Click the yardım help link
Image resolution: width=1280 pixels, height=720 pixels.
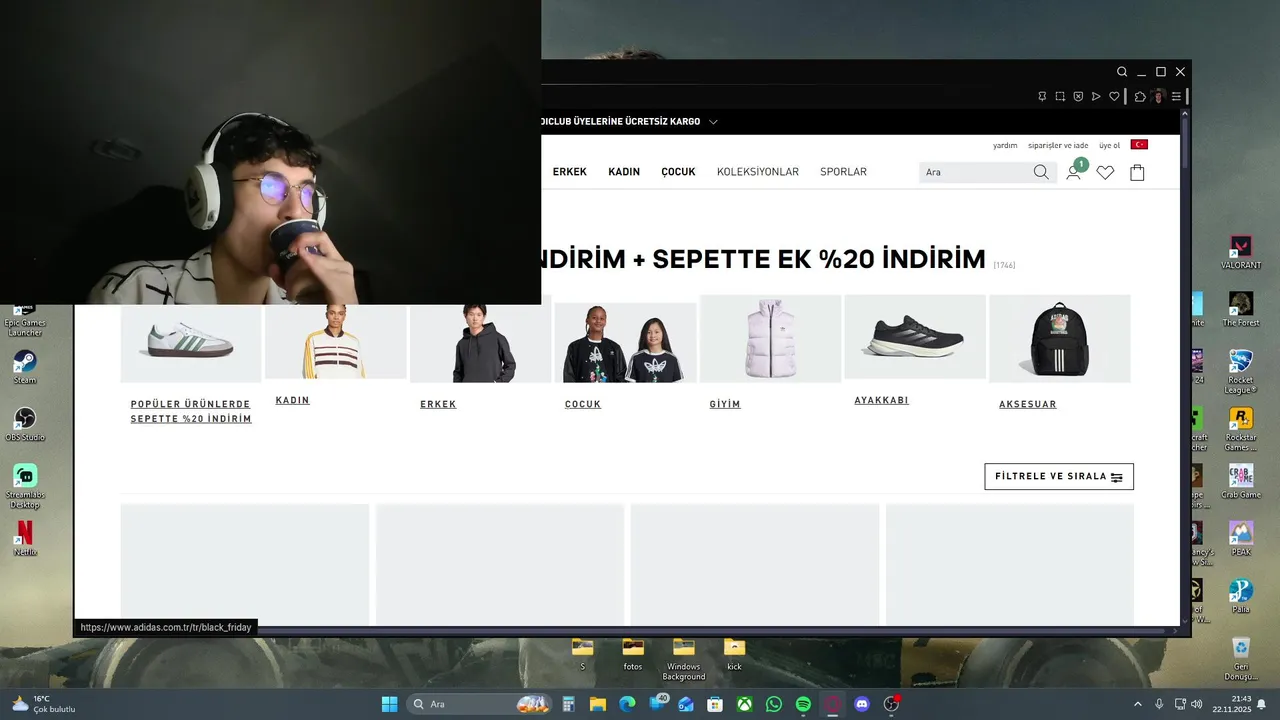[1005, 145]
